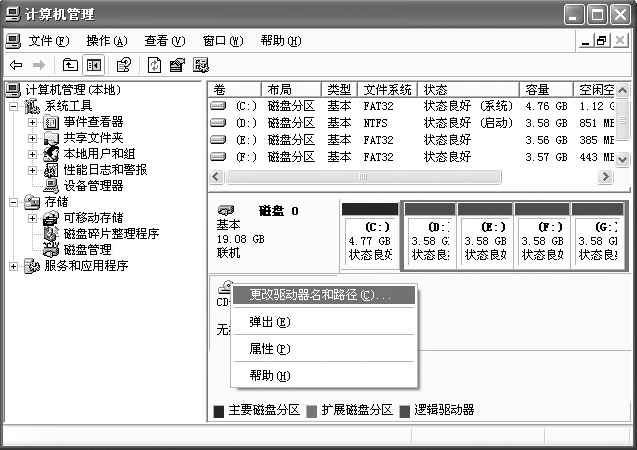Click the drive icon of volume (E:) row
This screenshot has height=450, width=637.
[218, 140]
